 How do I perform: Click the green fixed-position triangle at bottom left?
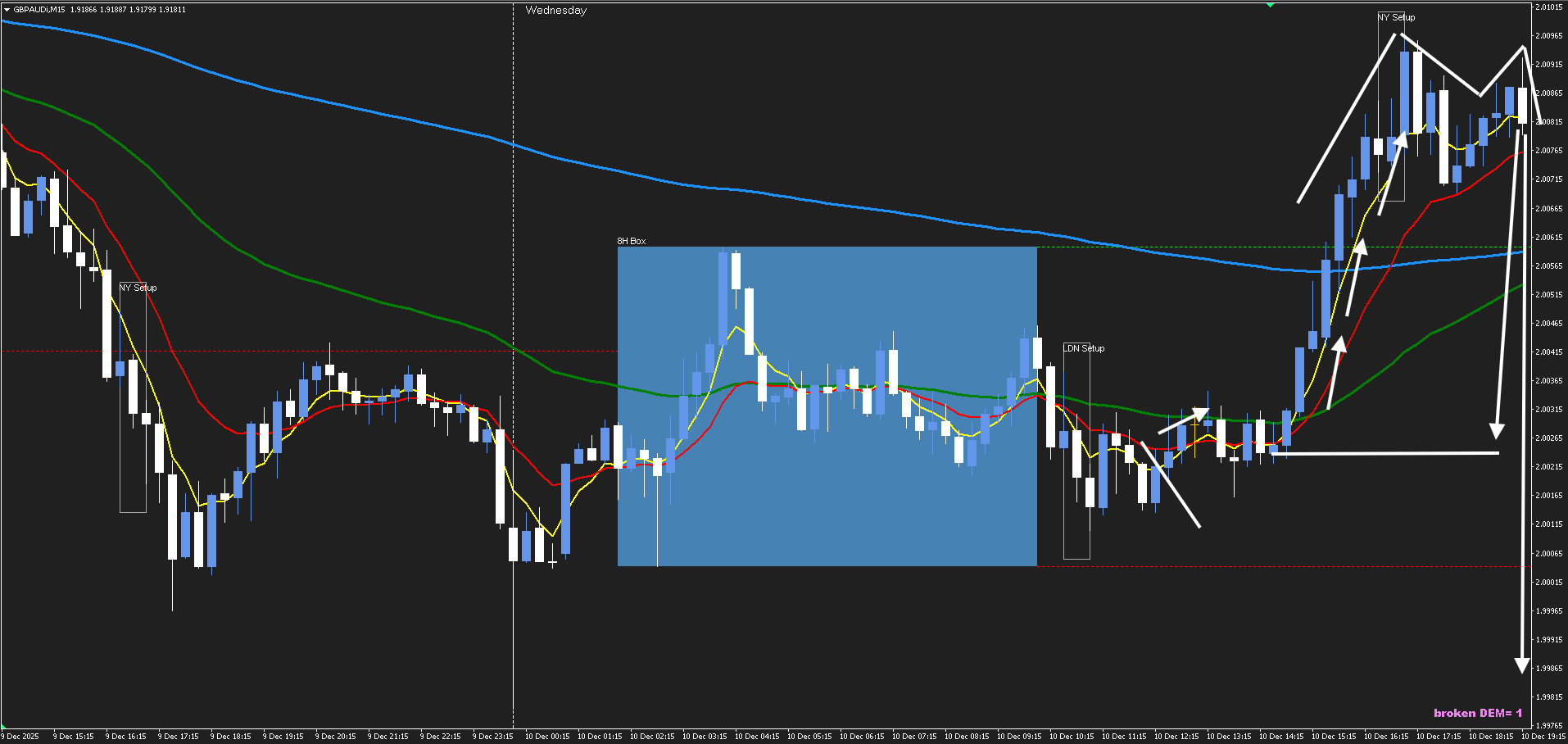pyautogui.click(x=4, y=726)
